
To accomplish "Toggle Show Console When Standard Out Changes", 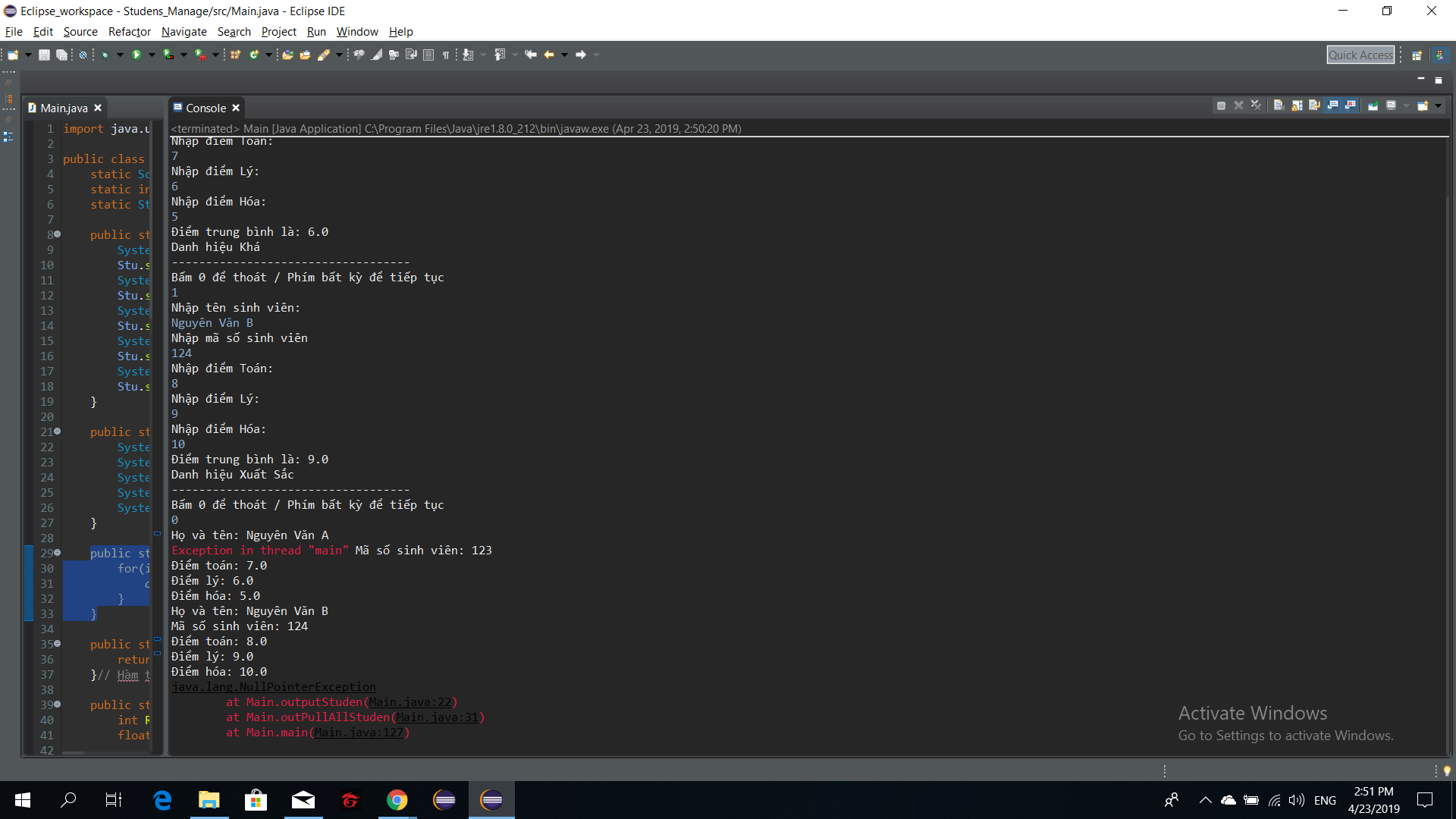I will (1332, 105).
